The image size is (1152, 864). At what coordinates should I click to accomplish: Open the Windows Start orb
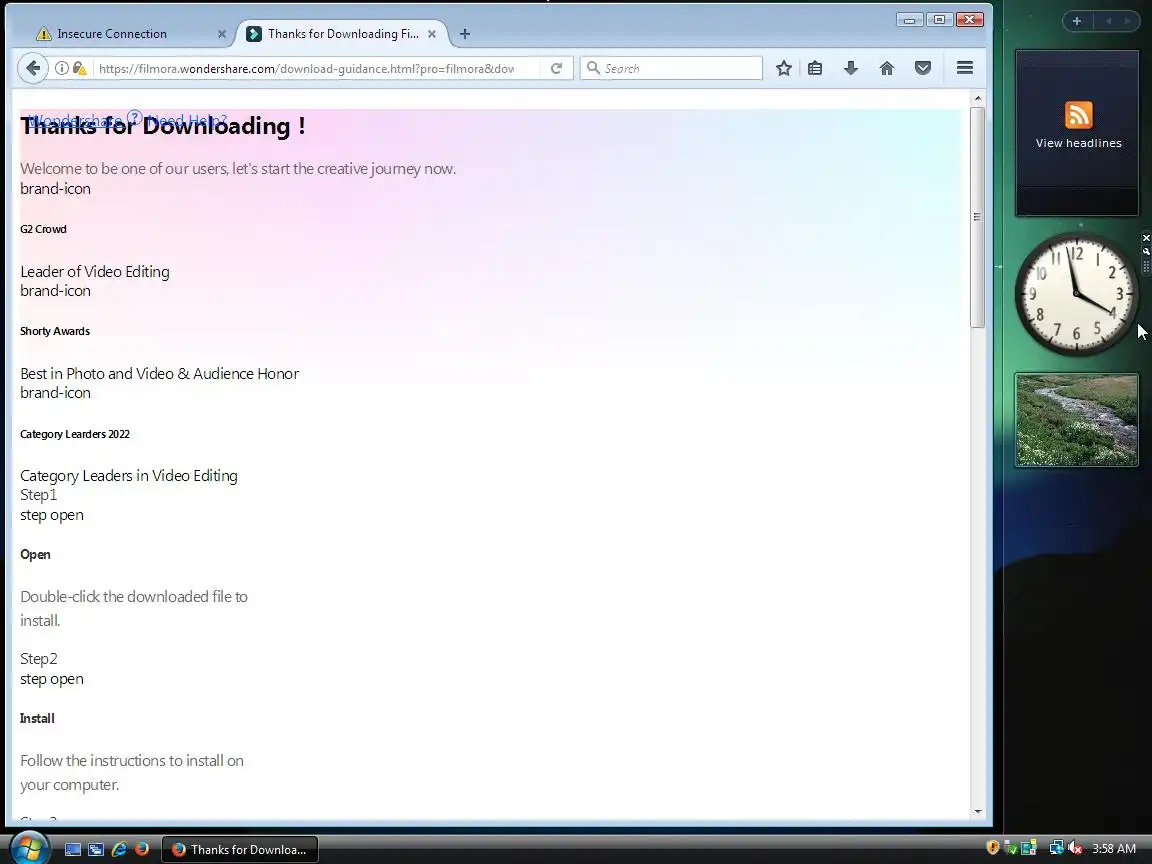click(x=29, y=848)
